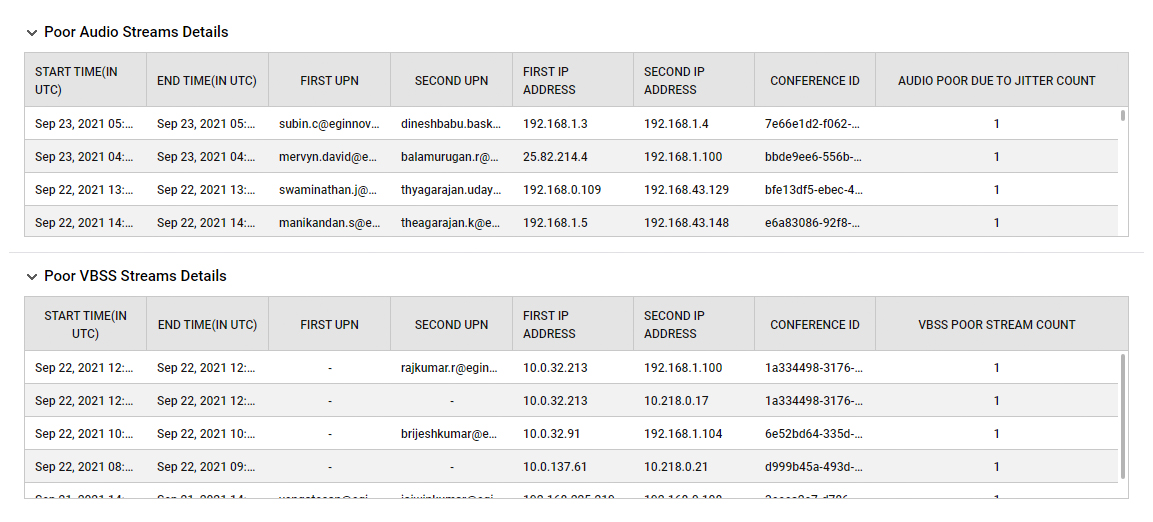Image resolution: width=1153 pixels, height=522 pixels.
Task: Click conference ID d999b45a-493d
Action: coord(814,467)
